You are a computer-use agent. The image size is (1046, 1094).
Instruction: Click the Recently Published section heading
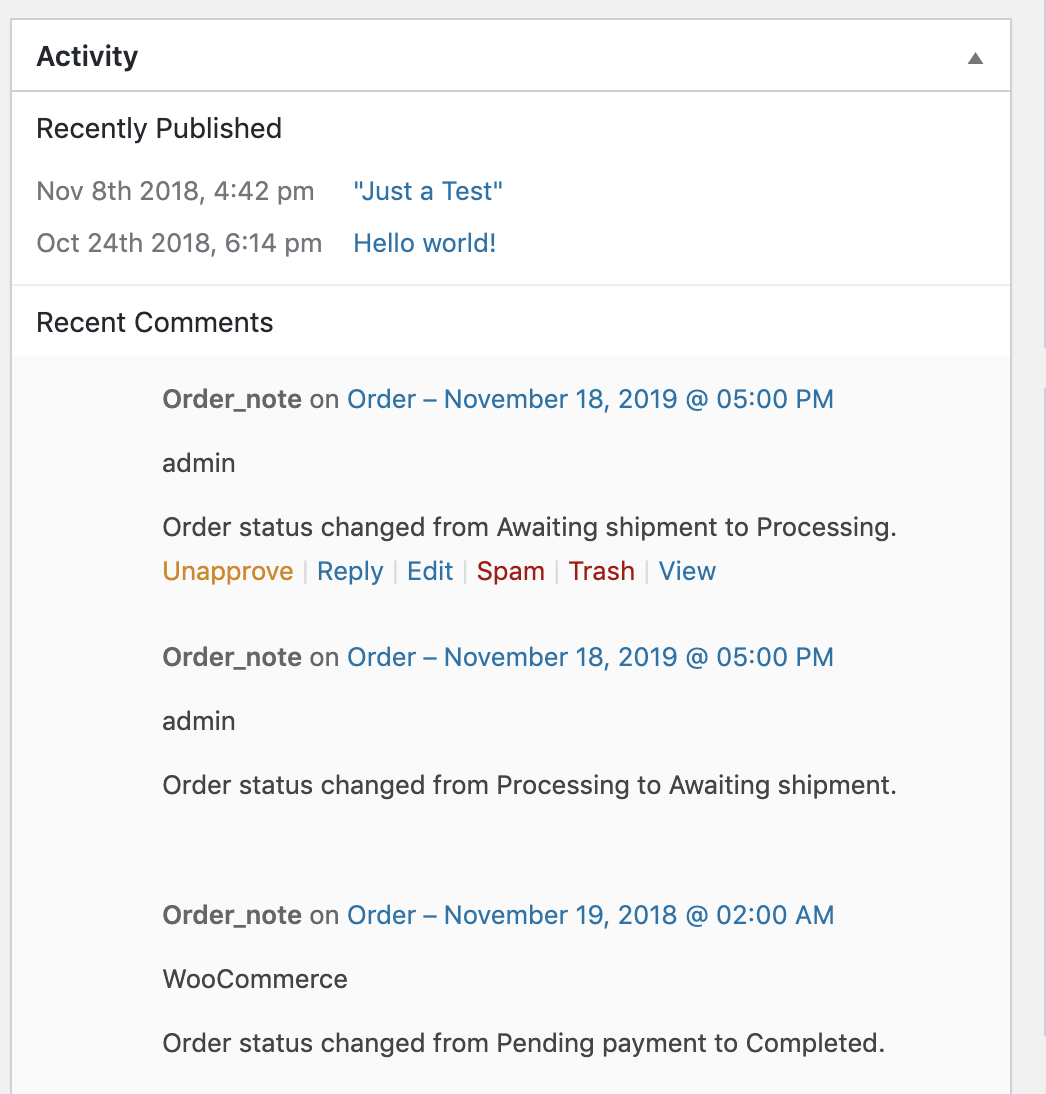point(158,128)
